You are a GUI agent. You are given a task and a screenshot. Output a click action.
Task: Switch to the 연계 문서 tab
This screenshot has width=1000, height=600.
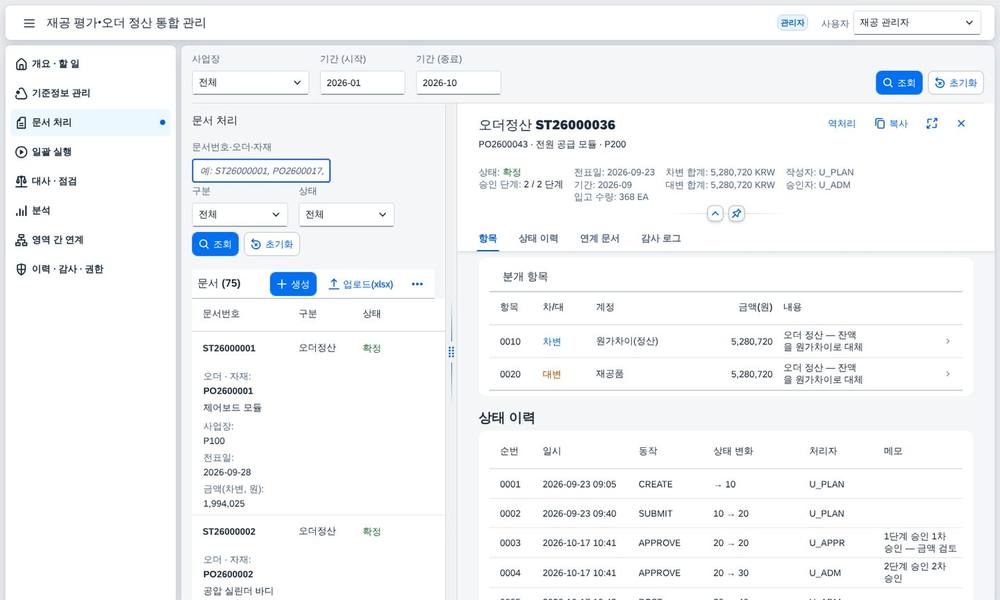[599, 238]
